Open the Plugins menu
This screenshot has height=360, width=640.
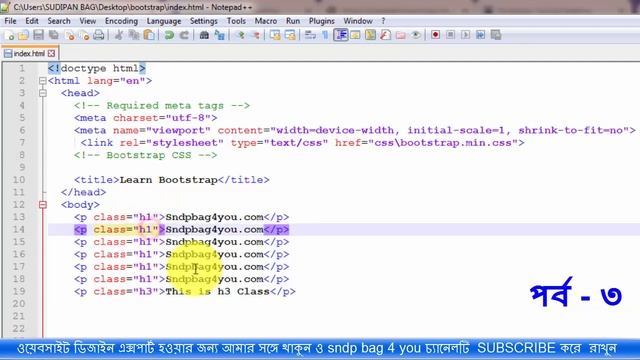[x=322, y=21]
